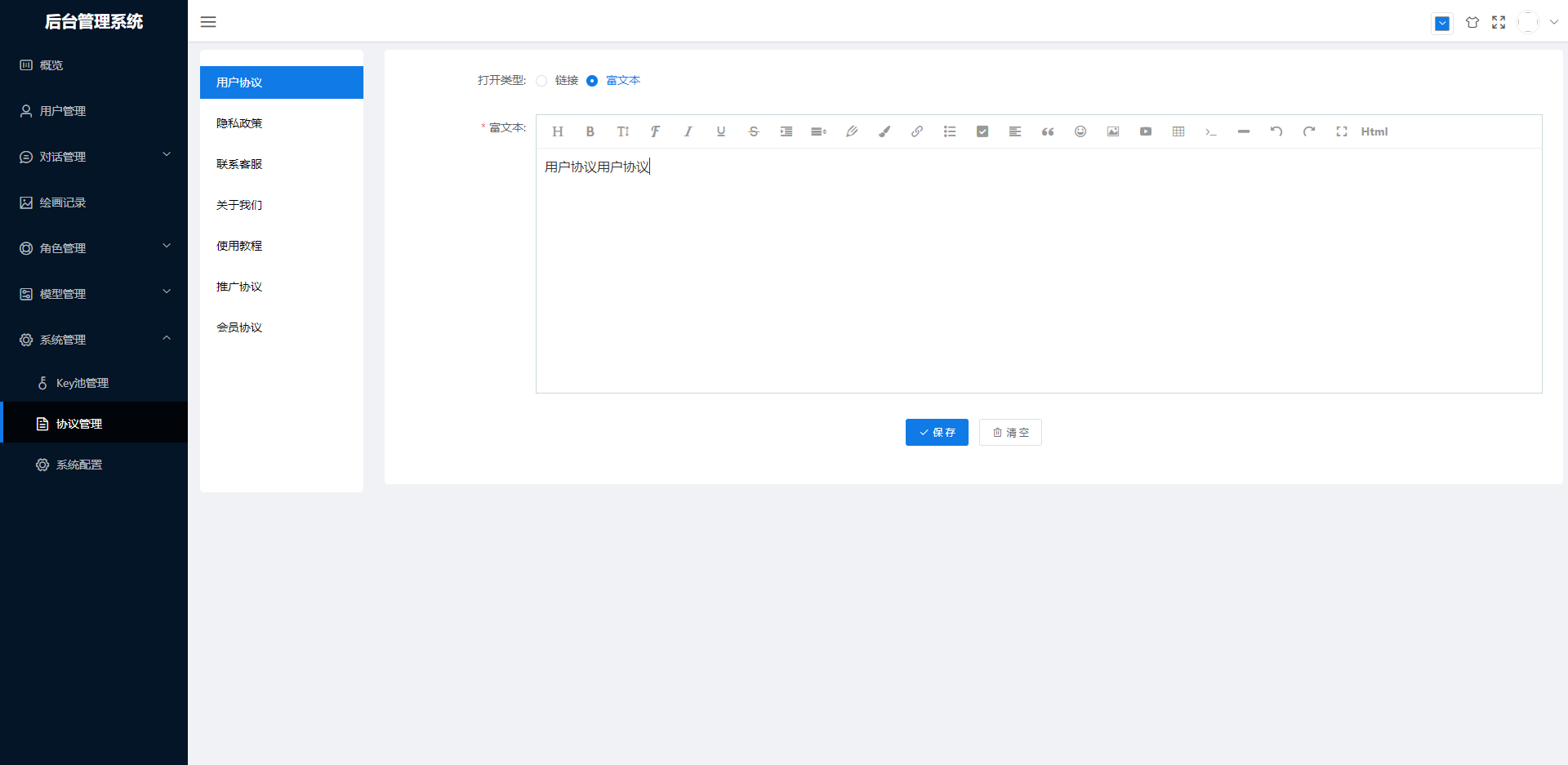Screen dimensions: 1568x765
Task: Open the theme skin shirt icon
Action: click(1472, 23)
